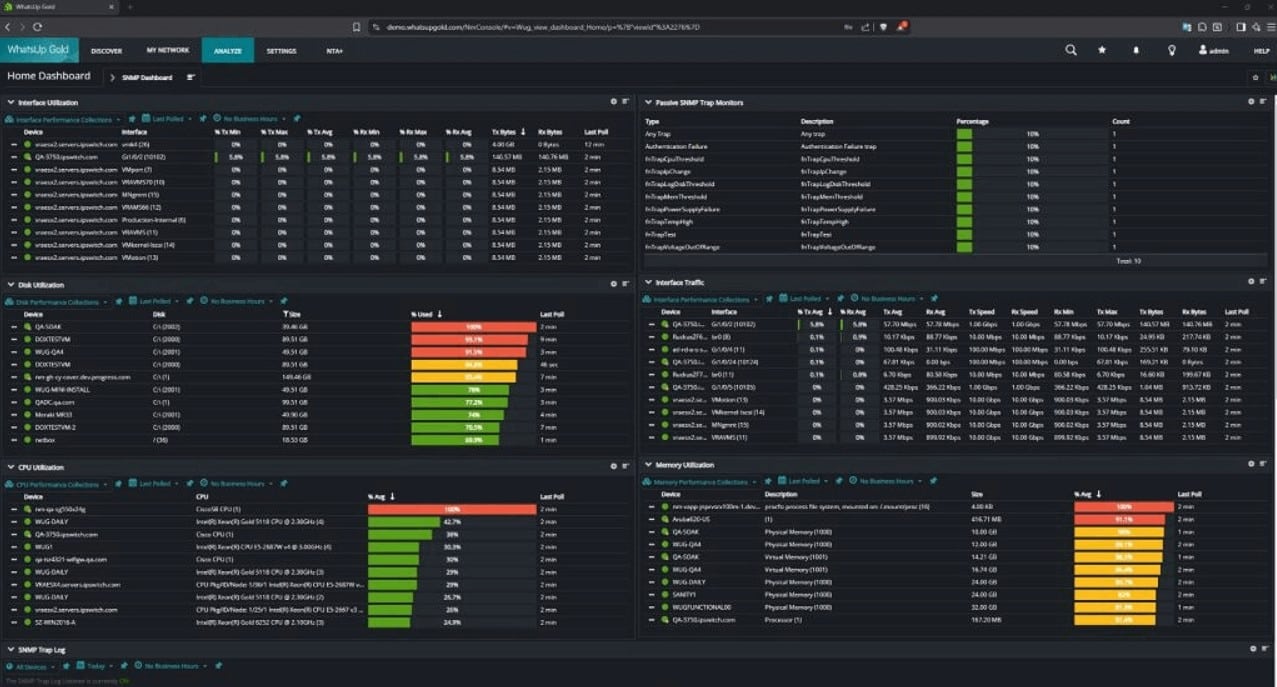
Task: Select the SNMP Dashboard tab
Action: click(147, 77)
